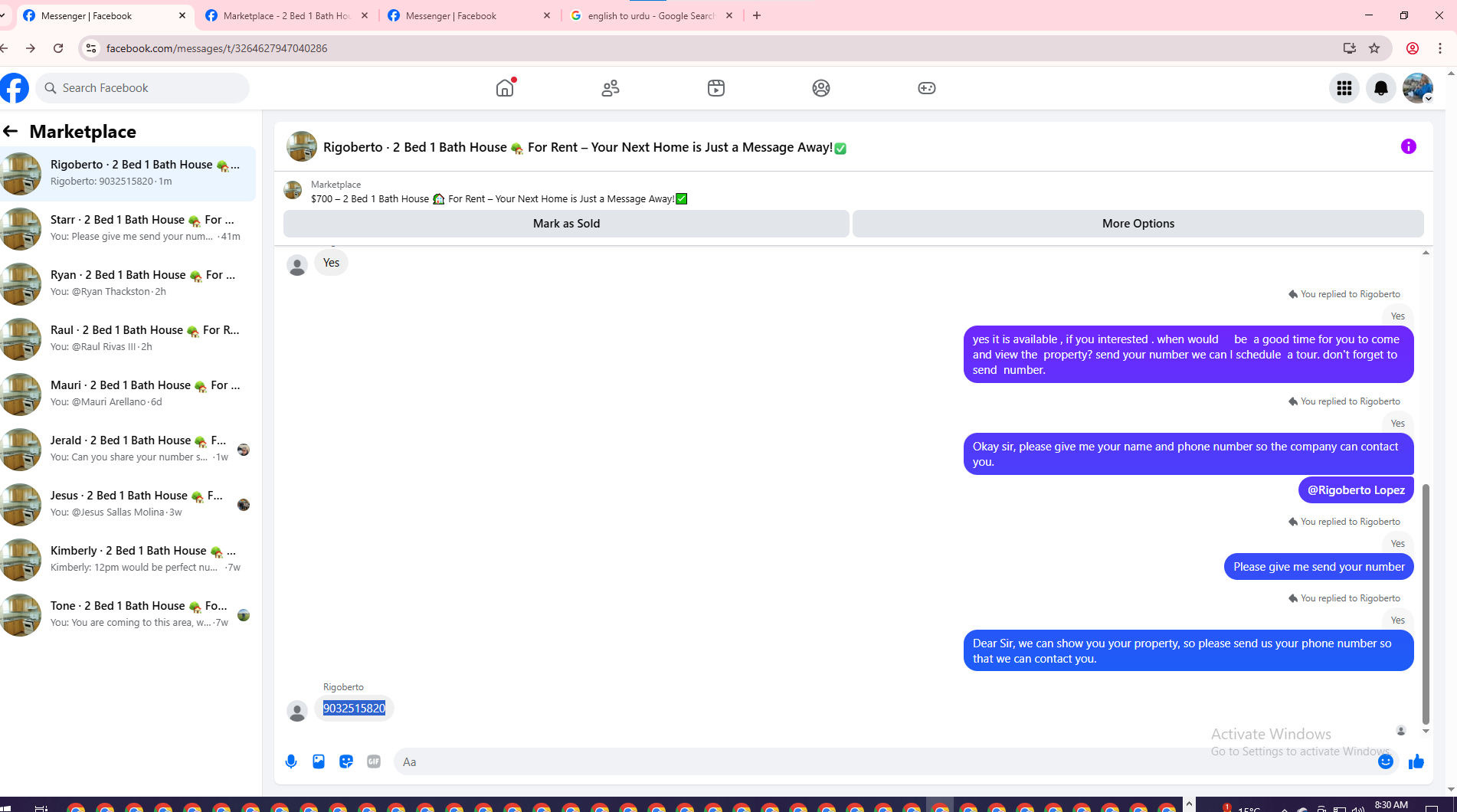Open the Kimberly conversation
The image size is (1457, 812).
click(128, 559)
